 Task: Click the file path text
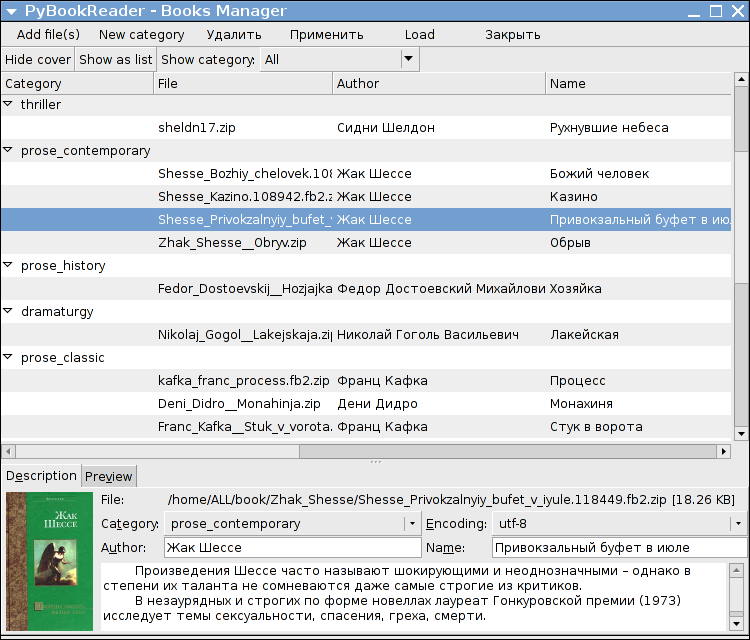pyautogui.click(x=451, y=500)
